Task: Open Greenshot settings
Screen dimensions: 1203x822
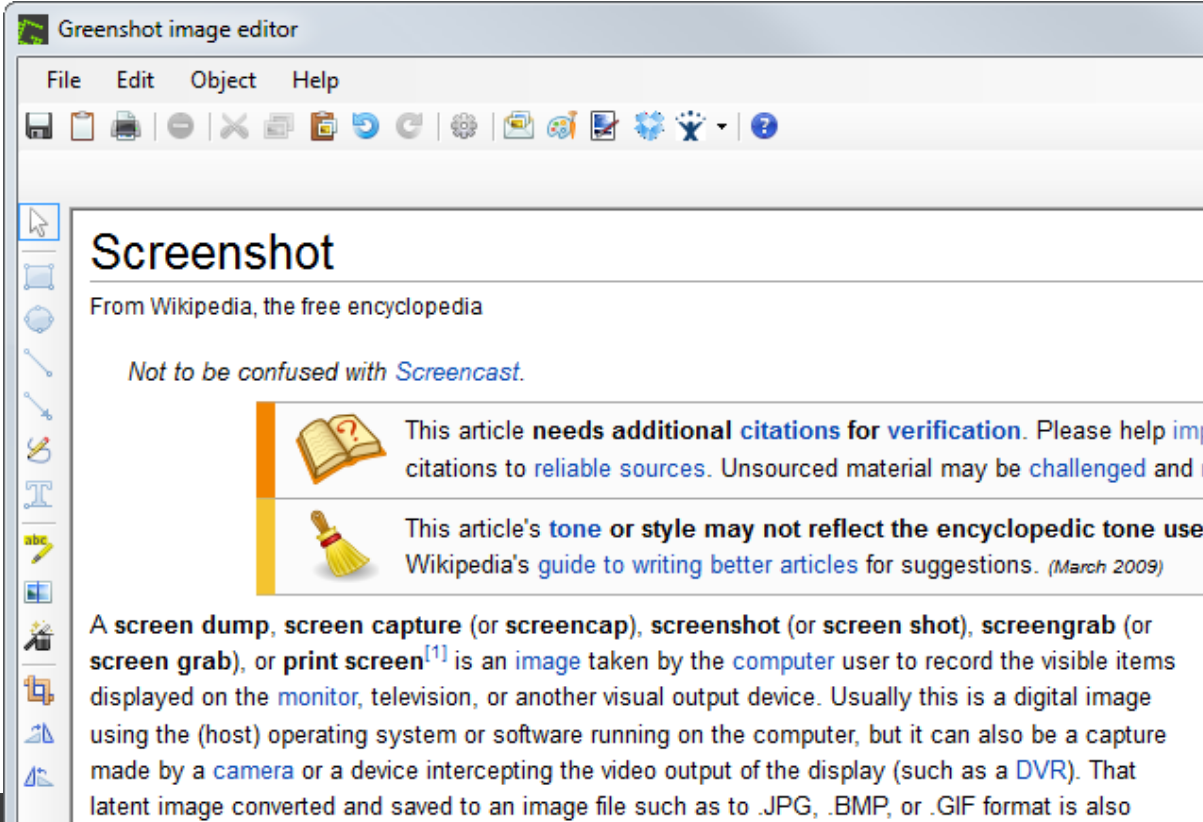Action: pos(464,125)
